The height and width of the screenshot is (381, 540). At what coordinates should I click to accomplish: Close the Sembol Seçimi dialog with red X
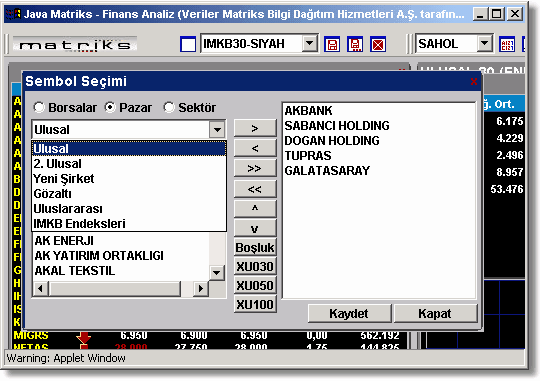pos(474,82)
